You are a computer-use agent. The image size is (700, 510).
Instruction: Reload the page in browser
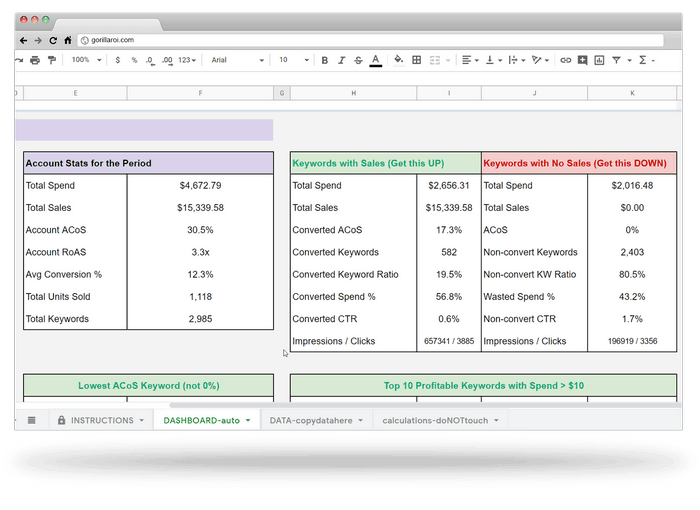[53, 40]
